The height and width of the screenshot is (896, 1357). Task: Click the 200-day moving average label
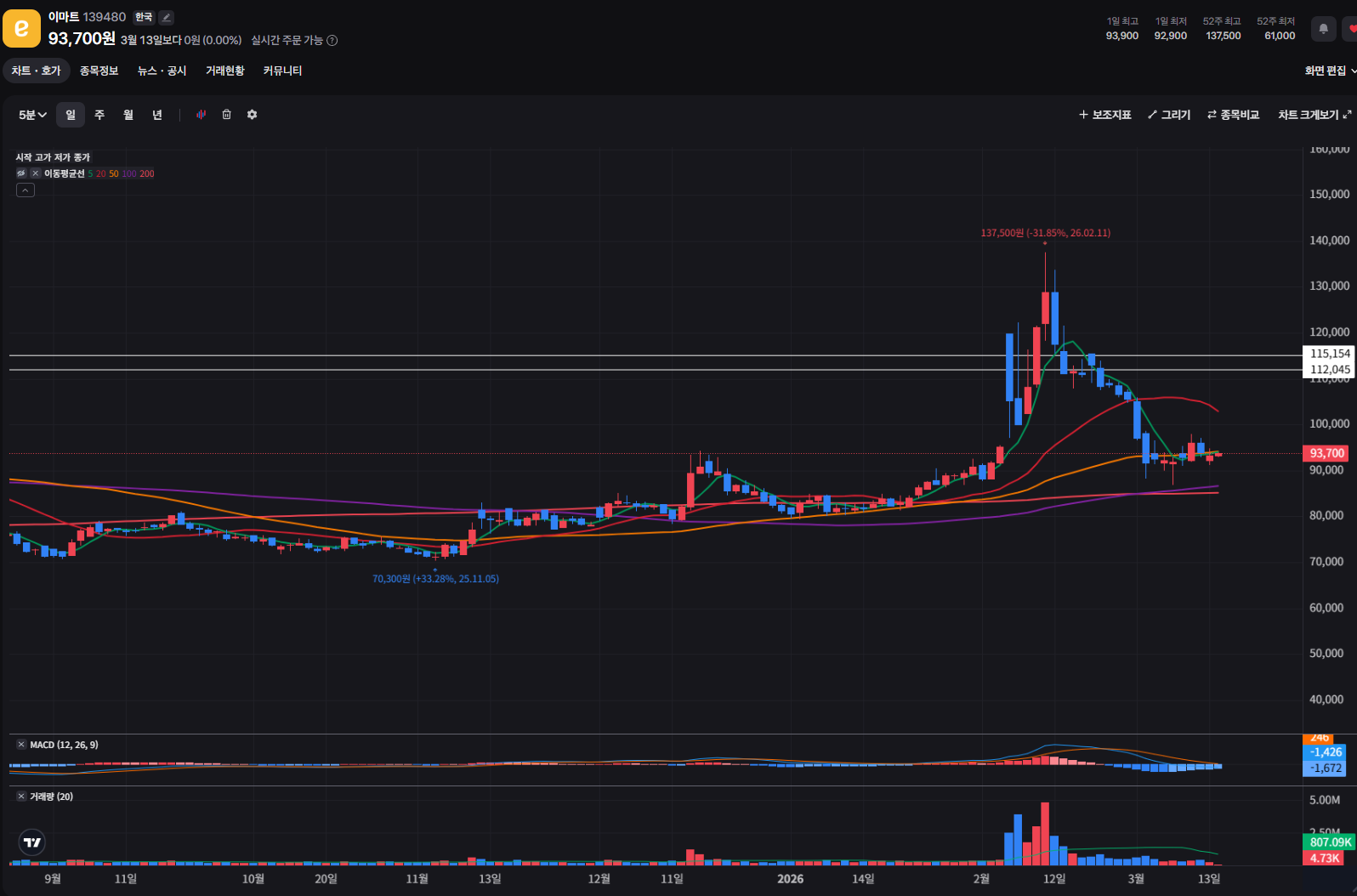click(x=147, y=173)
